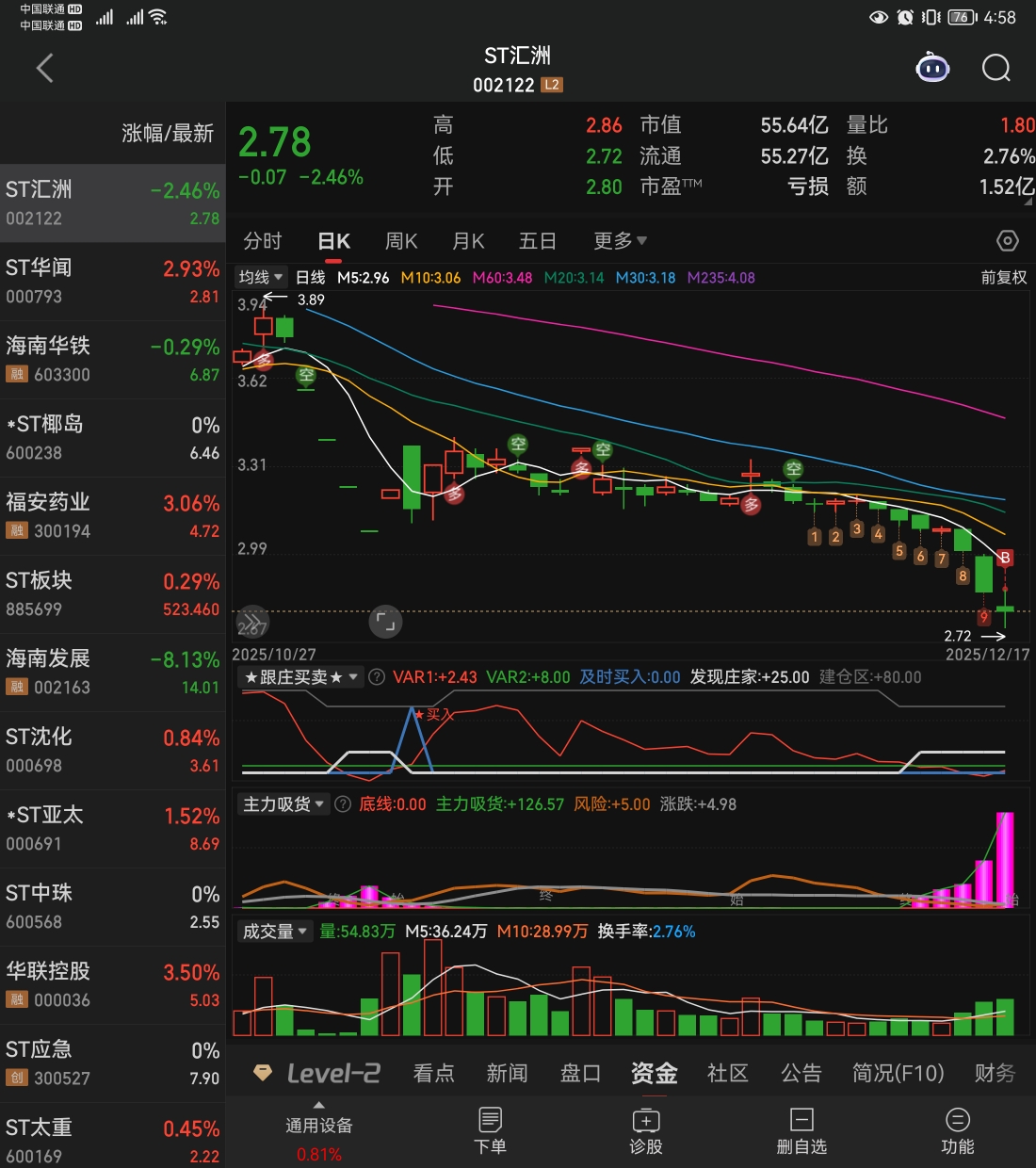Select ST汇洲 002122 row in list
The height and width of the screenshot is (1168, 1036).
coord(113,203)
